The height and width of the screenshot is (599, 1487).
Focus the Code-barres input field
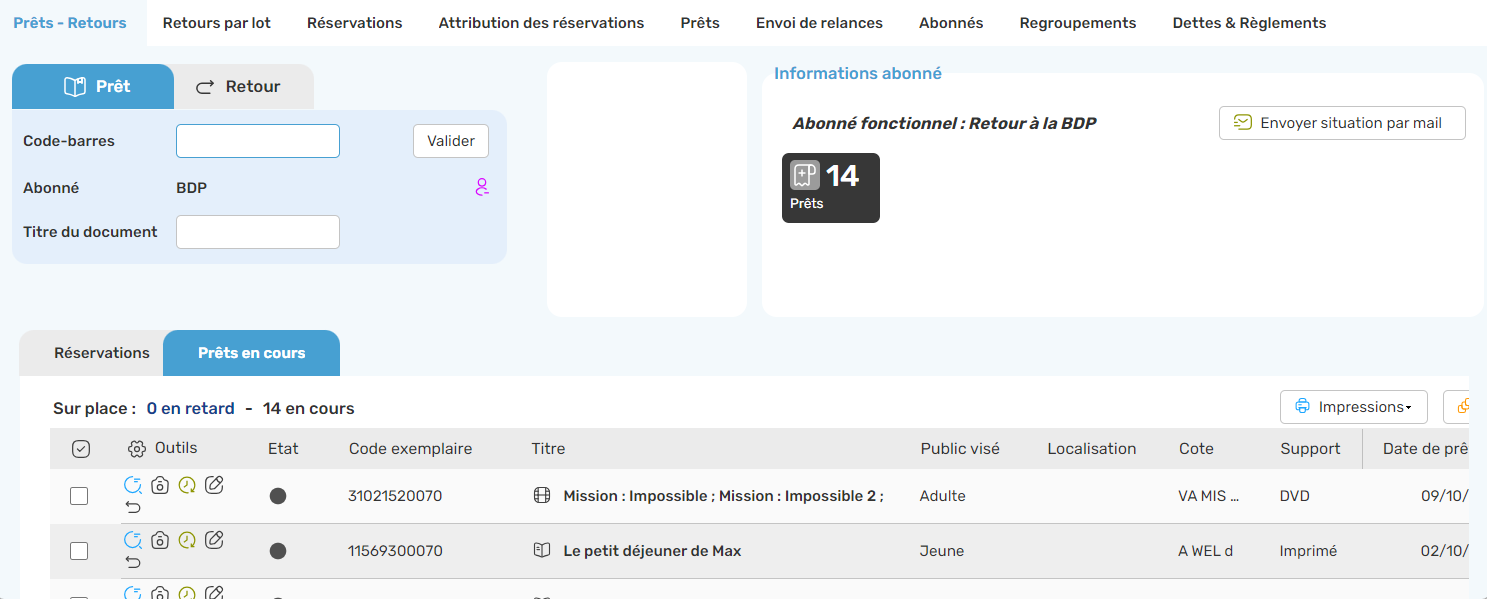[258, 141]
